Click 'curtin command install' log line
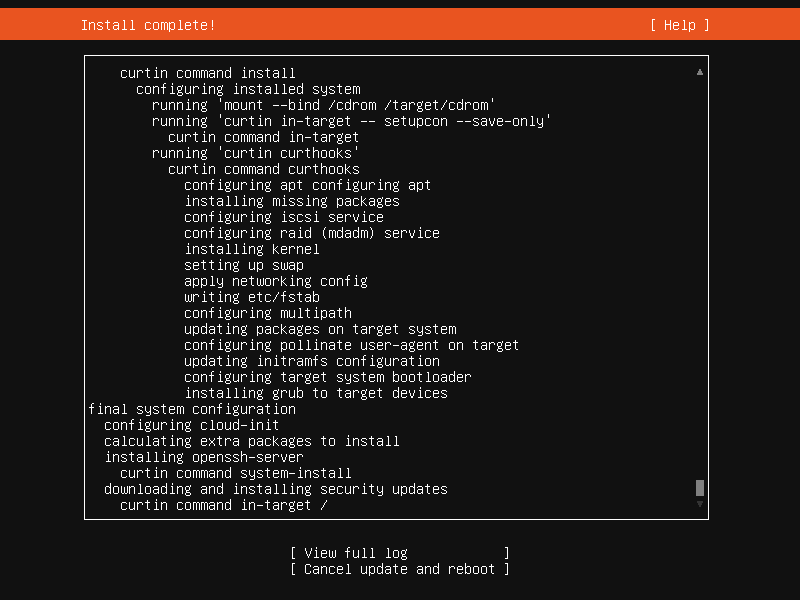 tap(208, 73)
